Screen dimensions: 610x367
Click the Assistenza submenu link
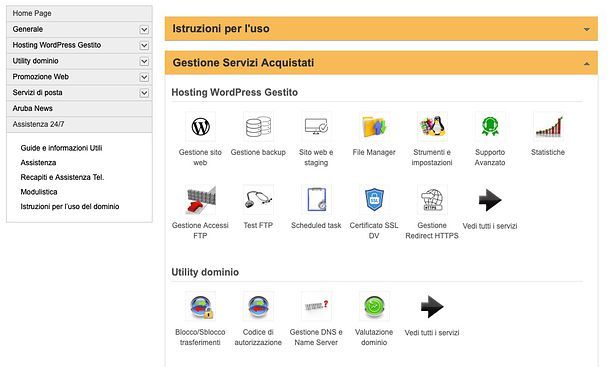[38, 163]
